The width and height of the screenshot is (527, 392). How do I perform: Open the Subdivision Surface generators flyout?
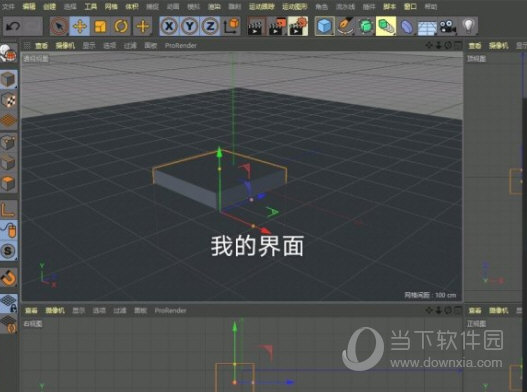tap(366, 26)
